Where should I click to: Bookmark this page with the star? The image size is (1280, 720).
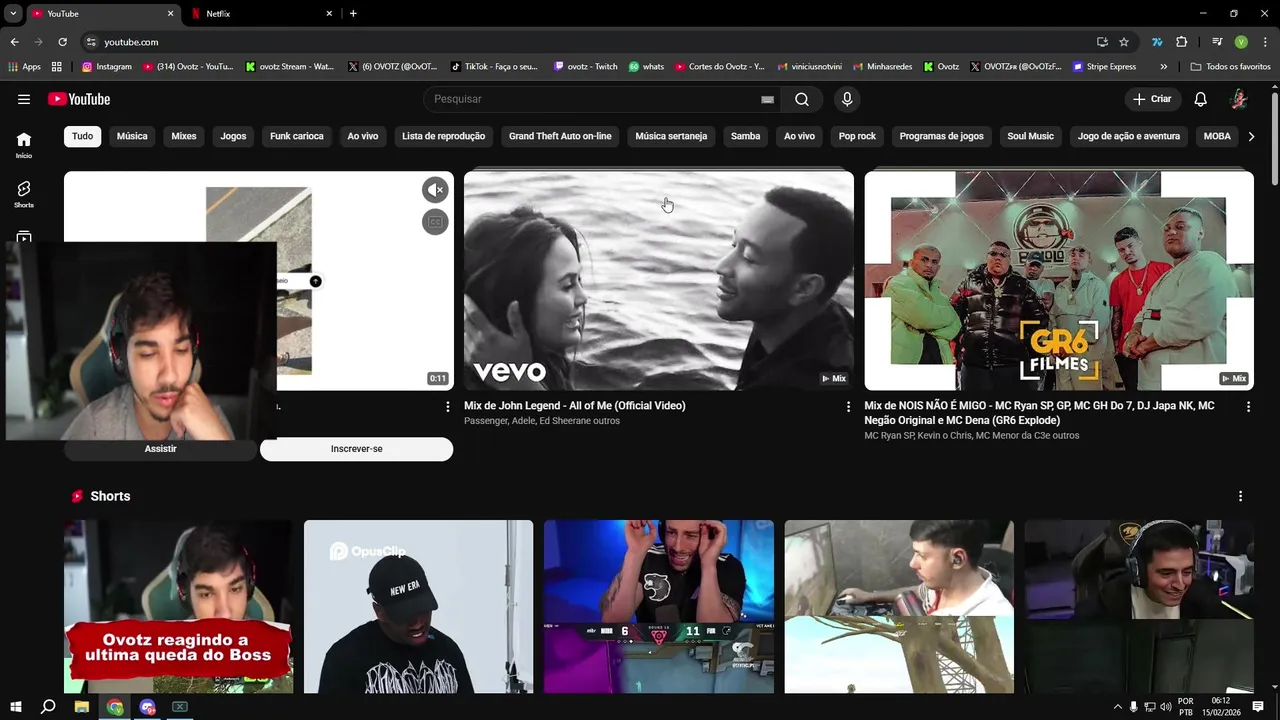point(1124,42)
